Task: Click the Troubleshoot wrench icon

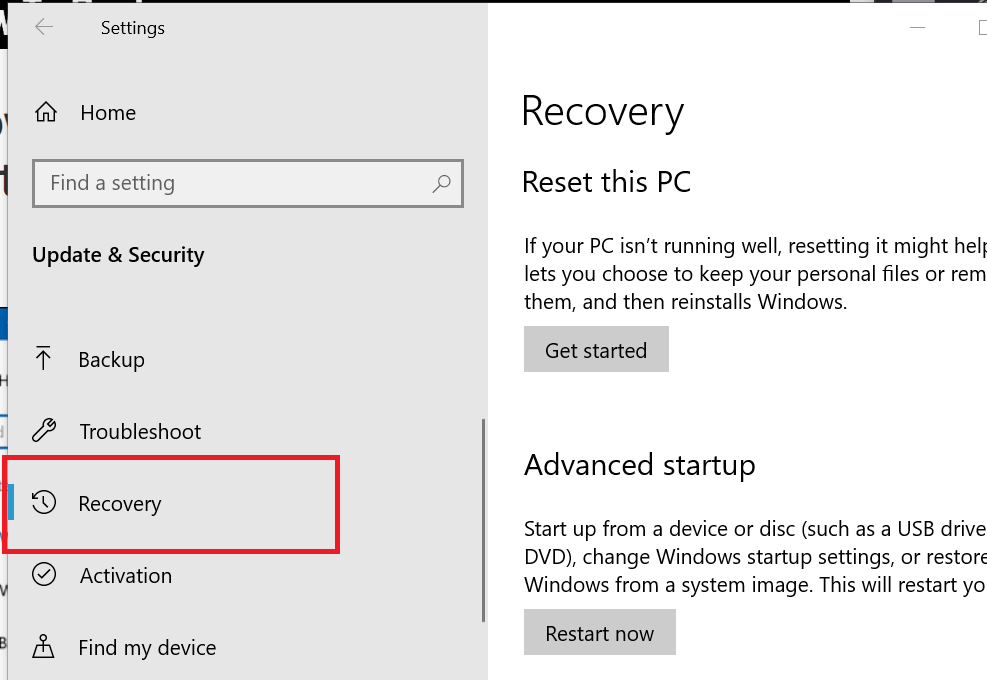Action: 44,431
